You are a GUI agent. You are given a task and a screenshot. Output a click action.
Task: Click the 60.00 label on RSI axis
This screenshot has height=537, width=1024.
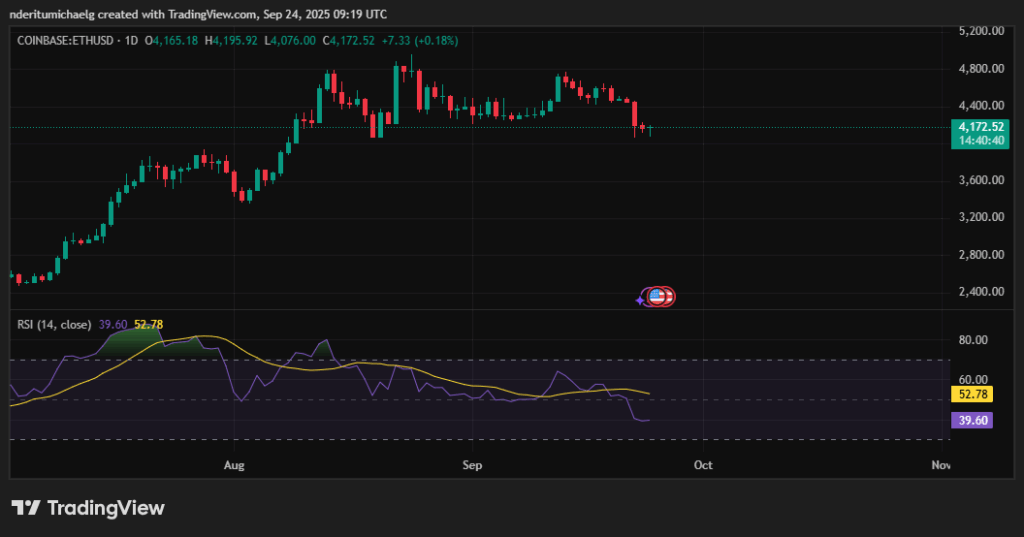point(973,380)
